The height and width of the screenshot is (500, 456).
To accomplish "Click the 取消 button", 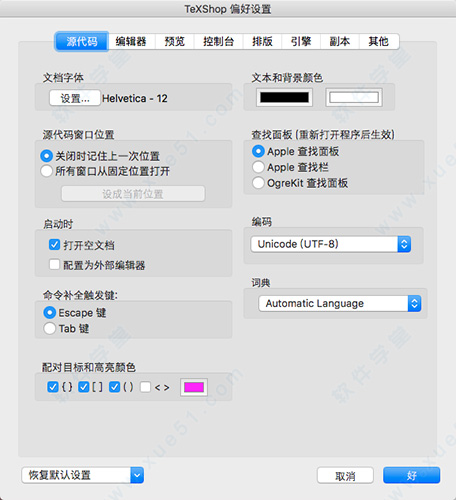I will 345,475.
